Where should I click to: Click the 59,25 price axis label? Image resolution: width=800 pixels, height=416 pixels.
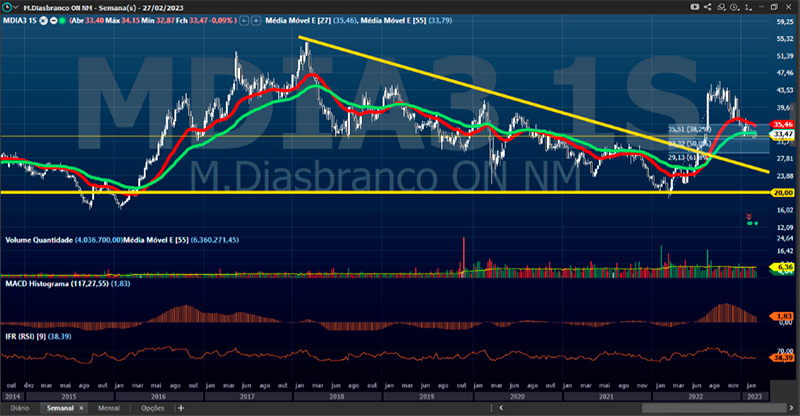tap(785, 22)
